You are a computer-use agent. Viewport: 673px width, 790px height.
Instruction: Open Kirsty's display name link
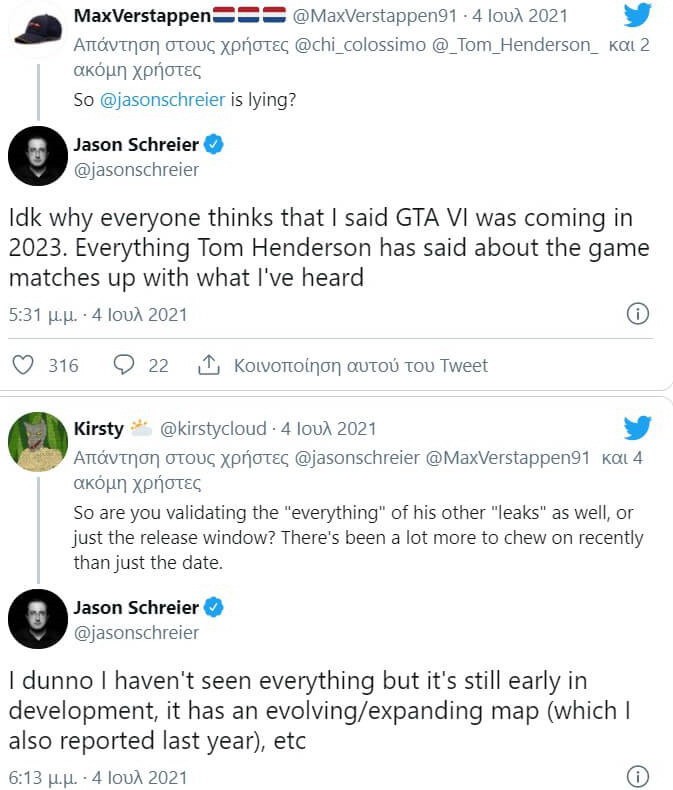pyautogui.click(x=98, y=429)
